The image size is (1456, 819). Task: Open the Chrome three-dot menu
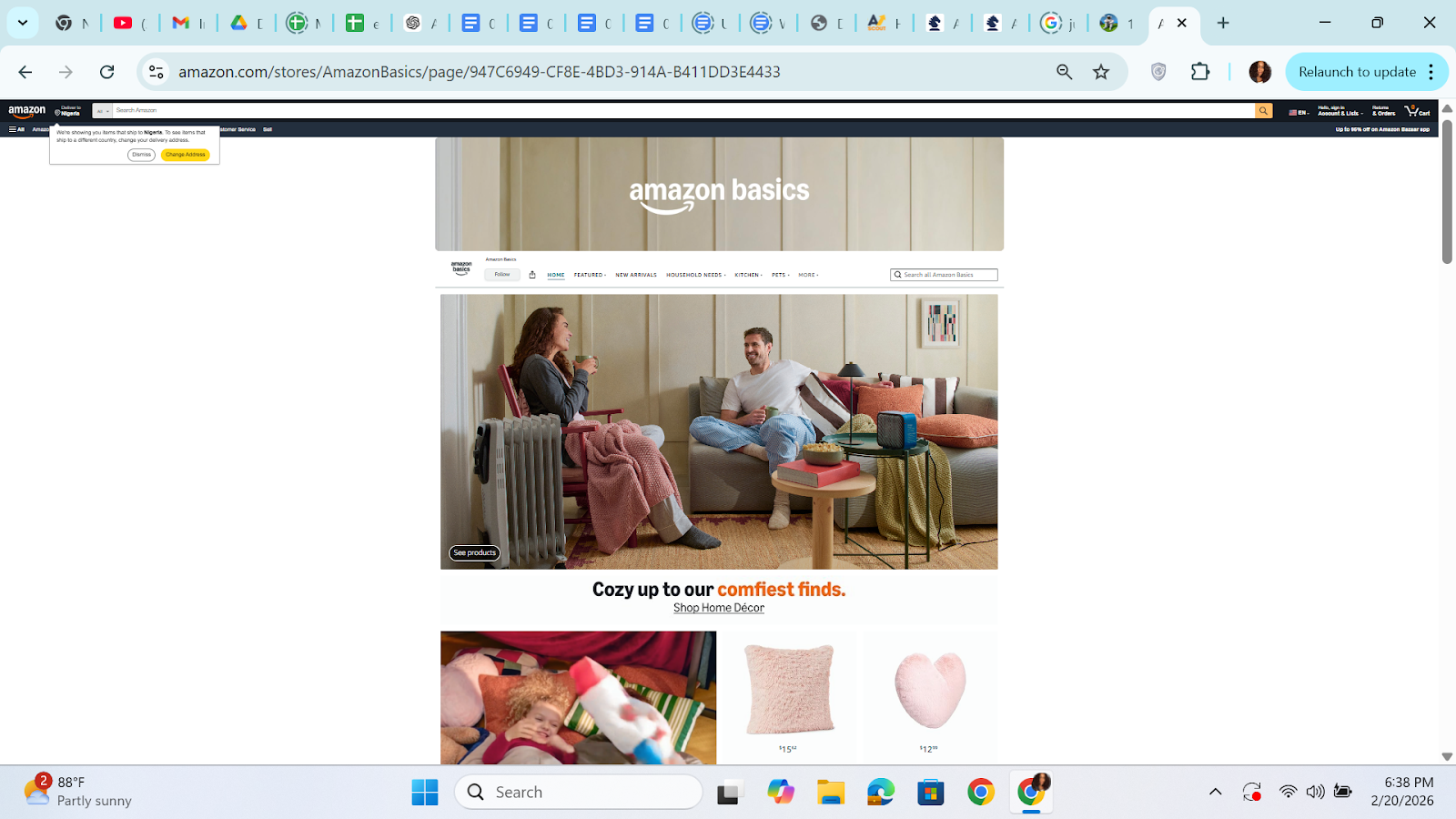tap(1431, 72)
